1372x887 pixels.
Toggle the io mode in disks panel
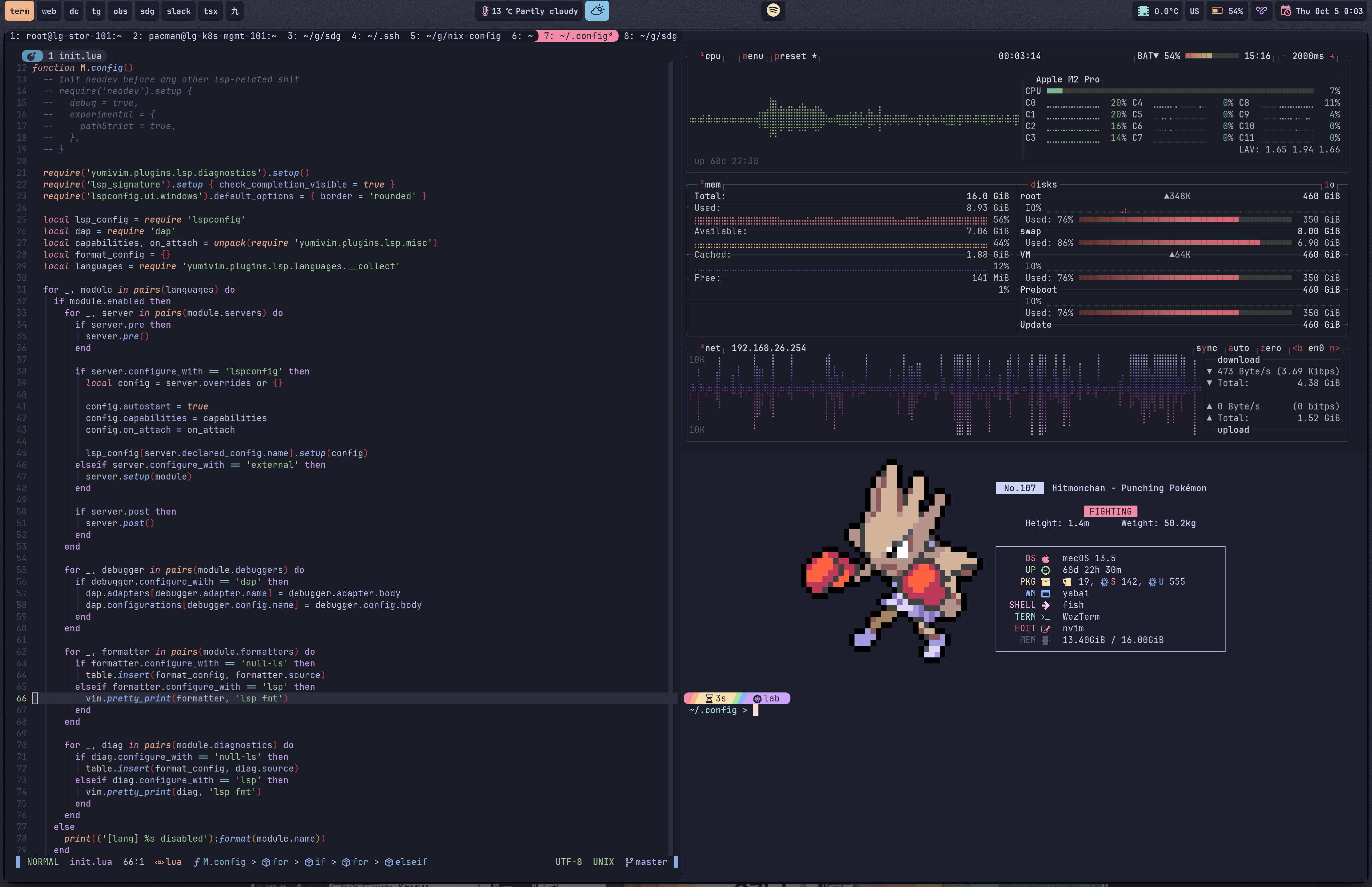click(x=1329, y=184)
